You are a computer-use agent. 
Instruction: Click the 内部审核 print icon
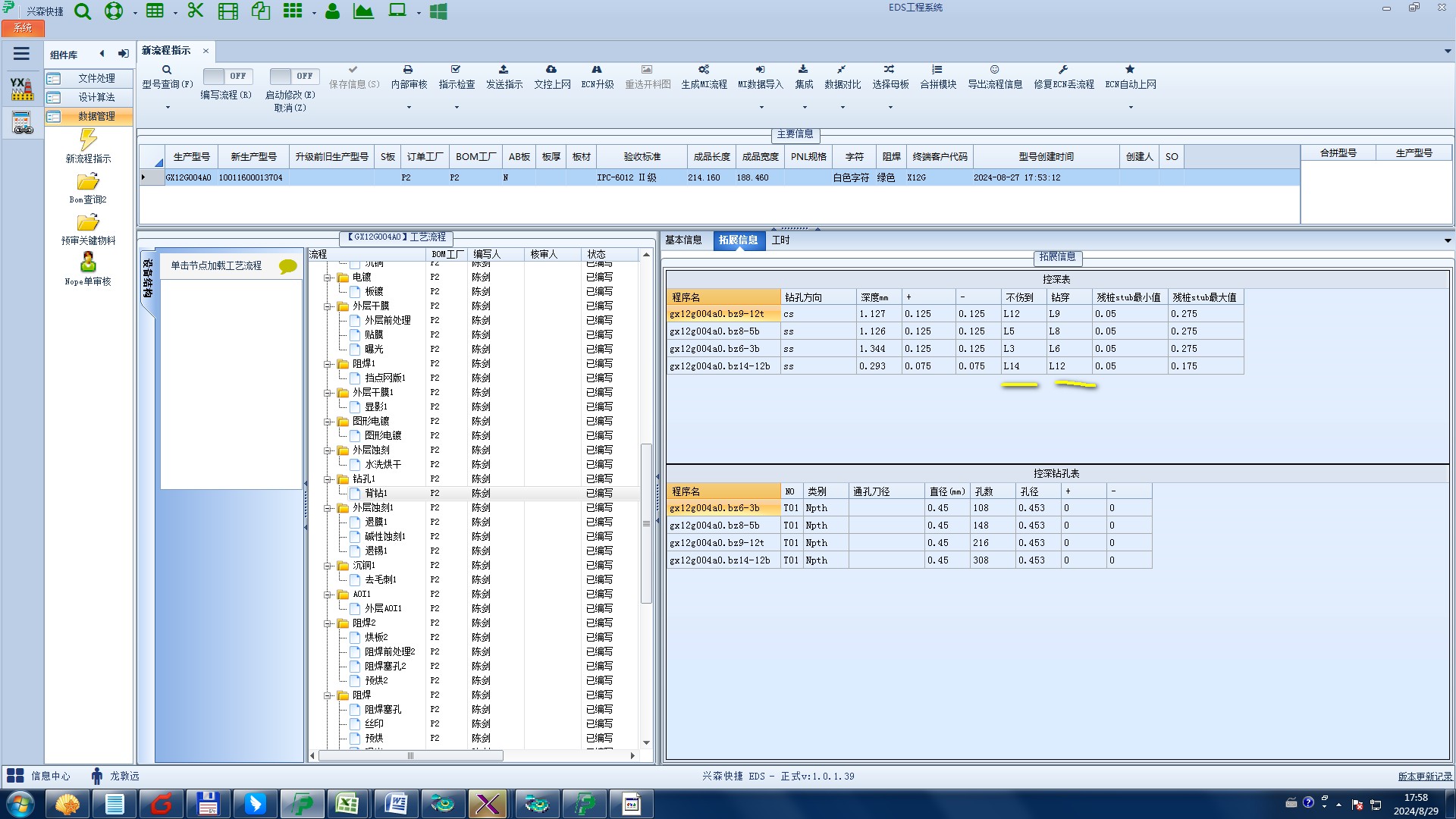[x=408, y=70]
